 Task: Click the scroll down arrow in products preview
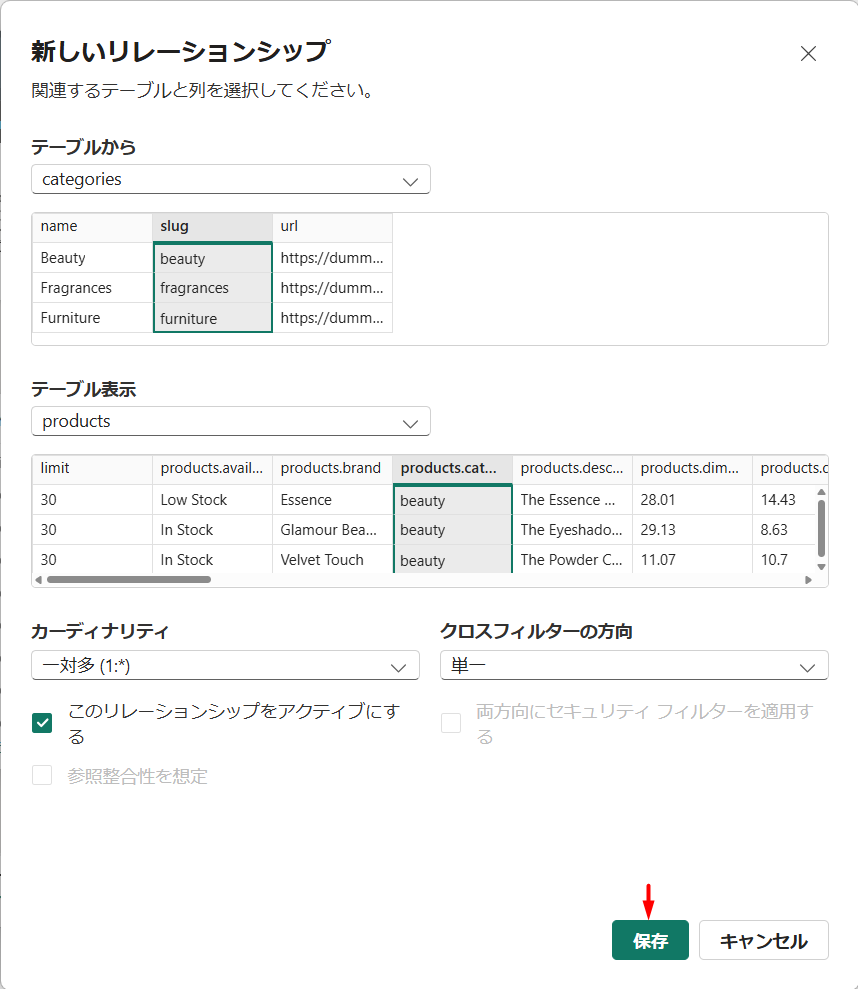821,567
